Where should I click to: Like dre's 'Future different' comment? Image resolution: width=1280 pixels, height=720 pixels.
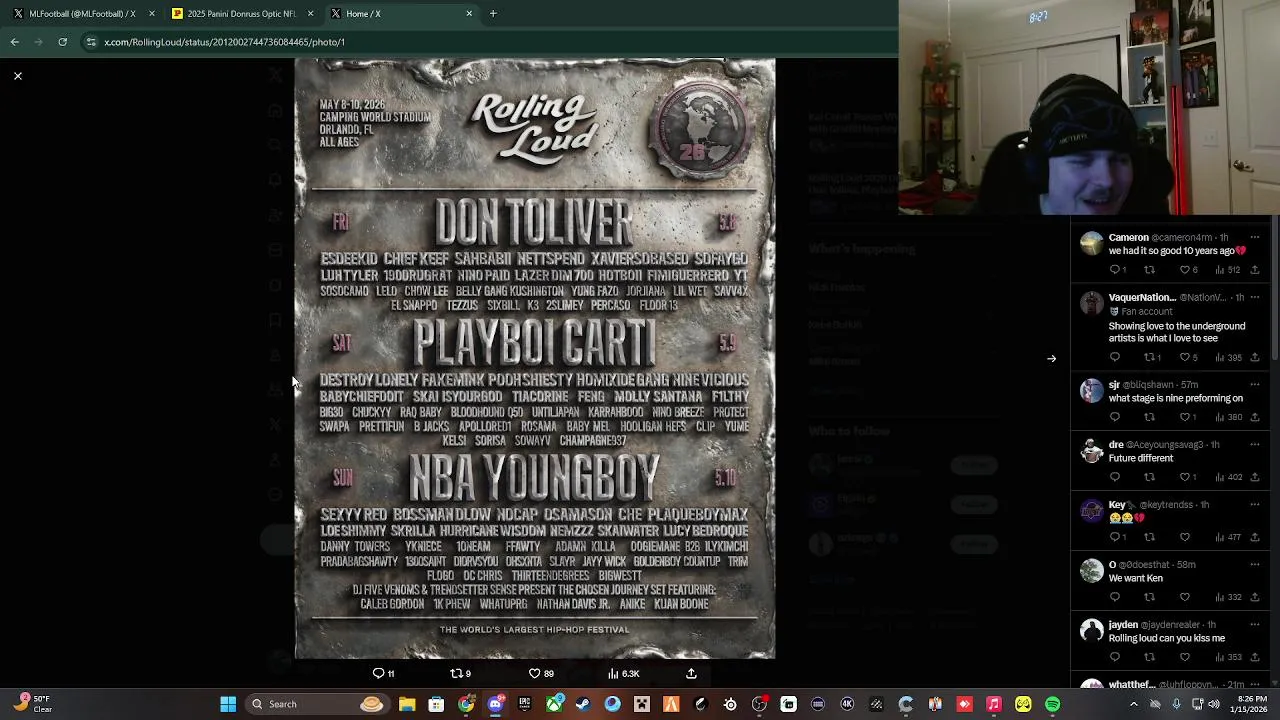1188,477
